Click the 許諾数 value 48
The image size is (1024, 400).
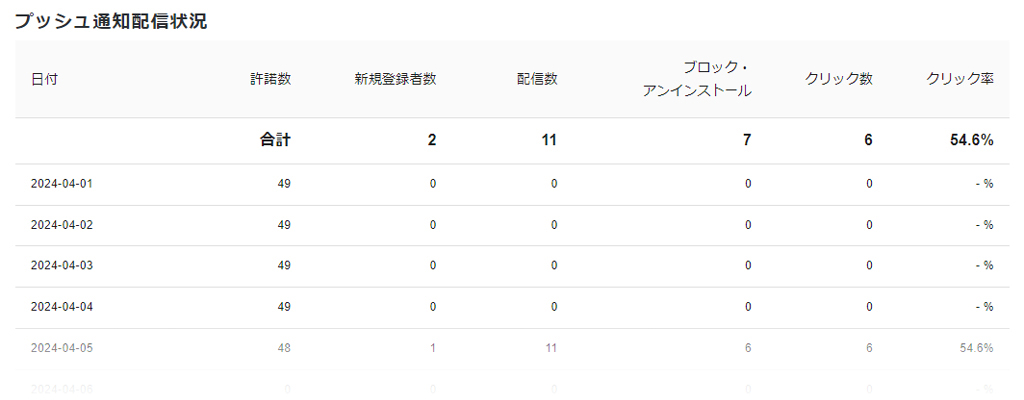(x=284, y=348)
